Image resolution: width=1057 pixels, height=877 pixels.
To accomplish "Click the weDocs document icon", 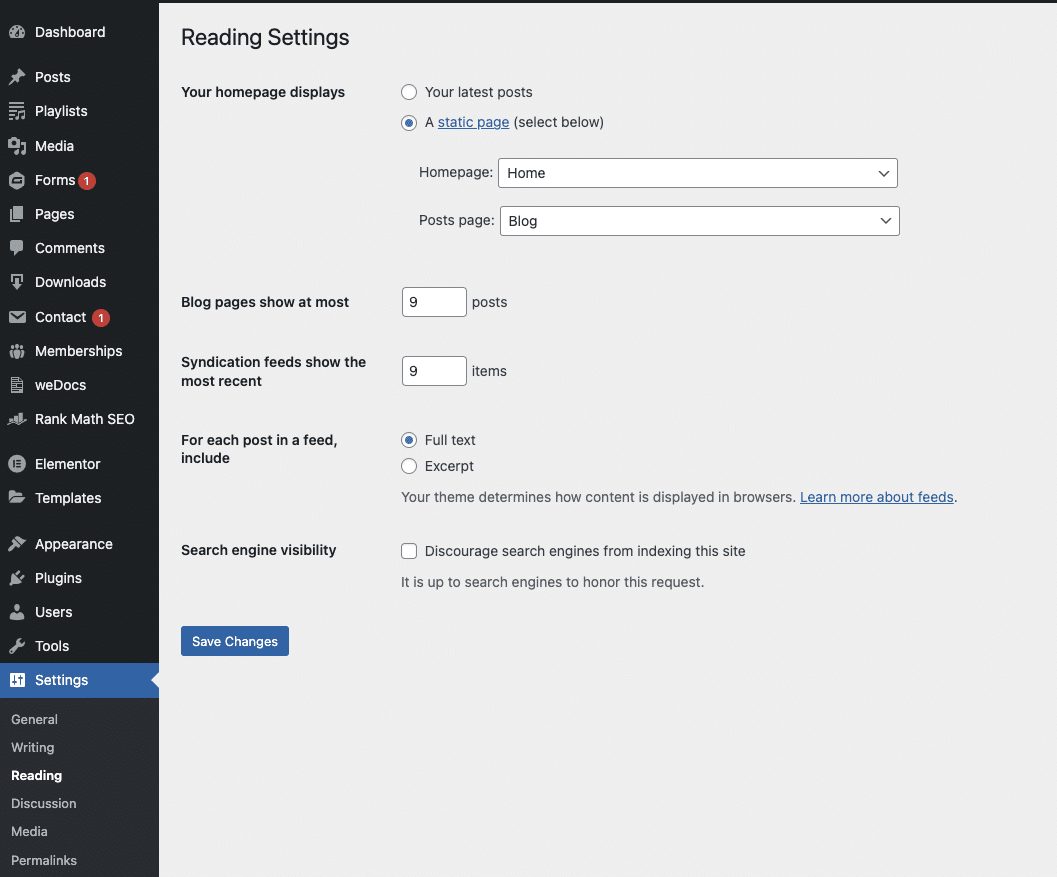I will [17, 385].
